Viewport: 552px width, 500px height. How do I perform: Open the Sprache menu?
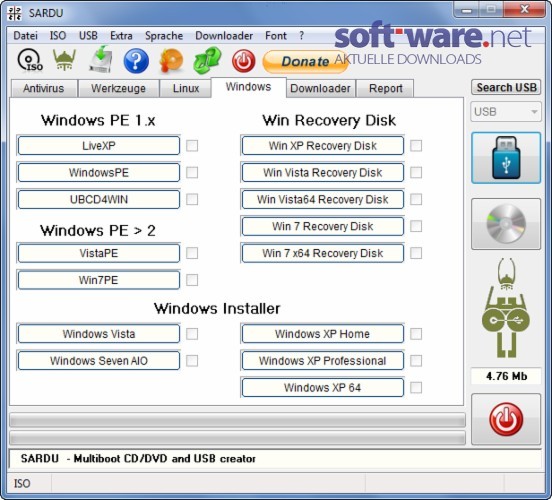pyautogui.click(x=164, y=36)
